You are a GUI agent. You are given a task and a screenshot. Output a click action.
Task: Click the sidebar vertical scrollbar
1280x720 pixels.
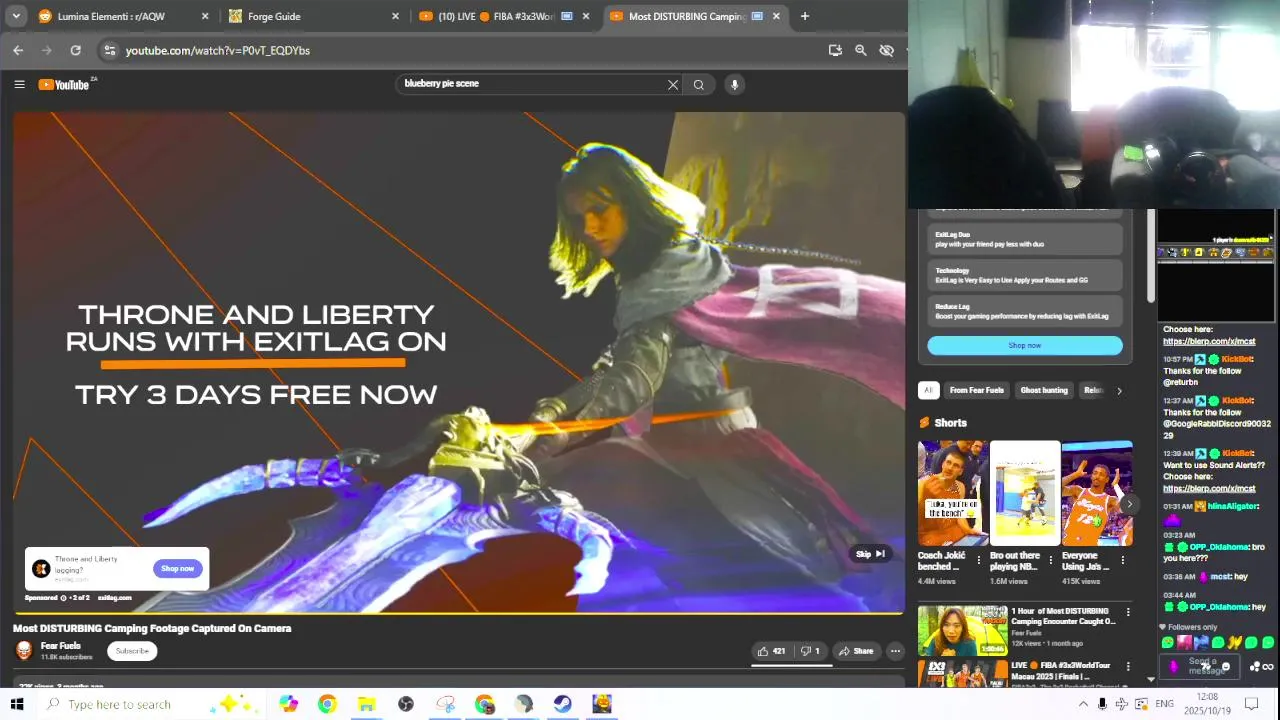pos(1151,255)
